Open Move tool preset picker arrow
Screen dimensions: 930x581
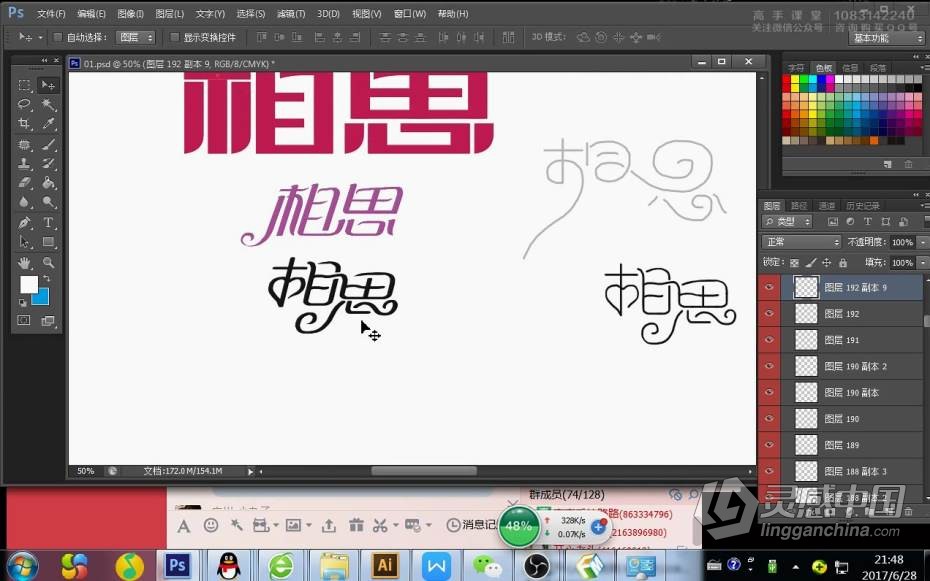pyautogui.click(x=40, y=37)
